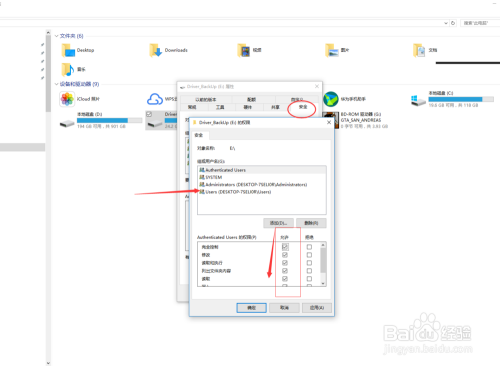Select the WPS cloud drive icon
The width and height of the screenshot is (500, 366).
[155, 99]
